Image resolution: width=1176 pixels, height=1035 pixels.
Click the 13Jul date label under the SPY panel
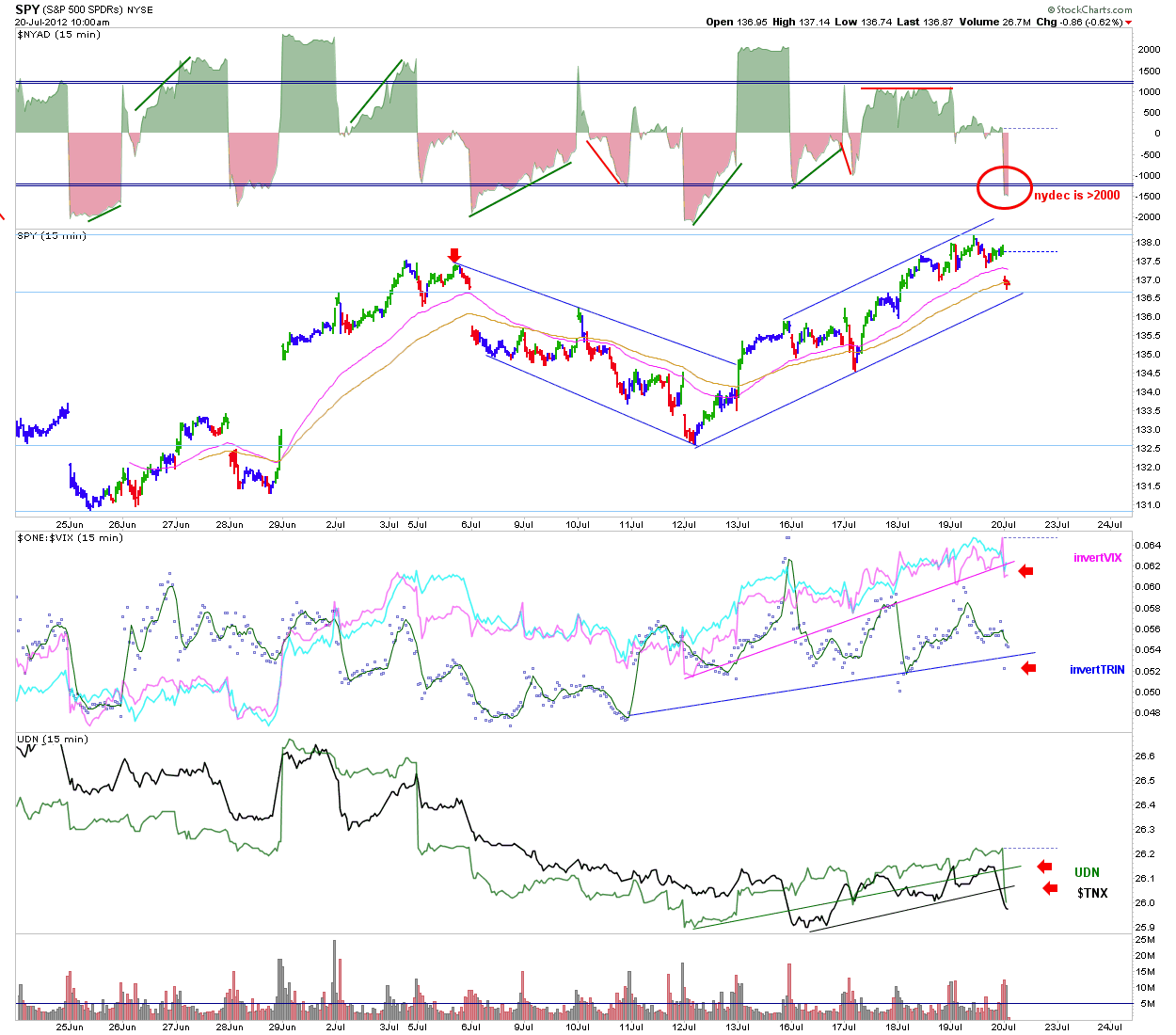(x=738, y=525)
